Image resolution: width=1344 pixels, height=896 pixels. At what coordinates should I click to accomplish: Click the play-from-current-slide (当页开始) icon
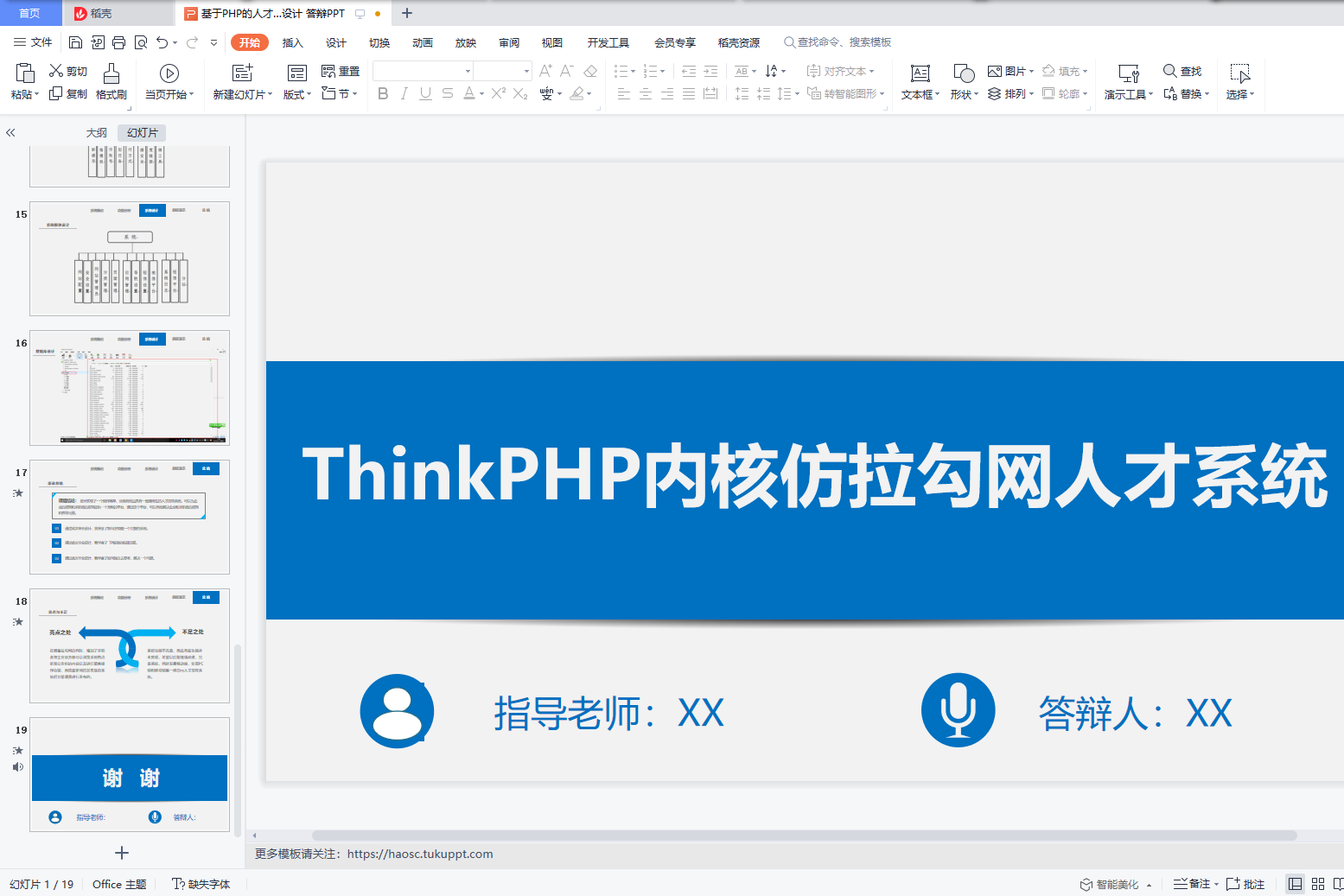click(169, 73)
